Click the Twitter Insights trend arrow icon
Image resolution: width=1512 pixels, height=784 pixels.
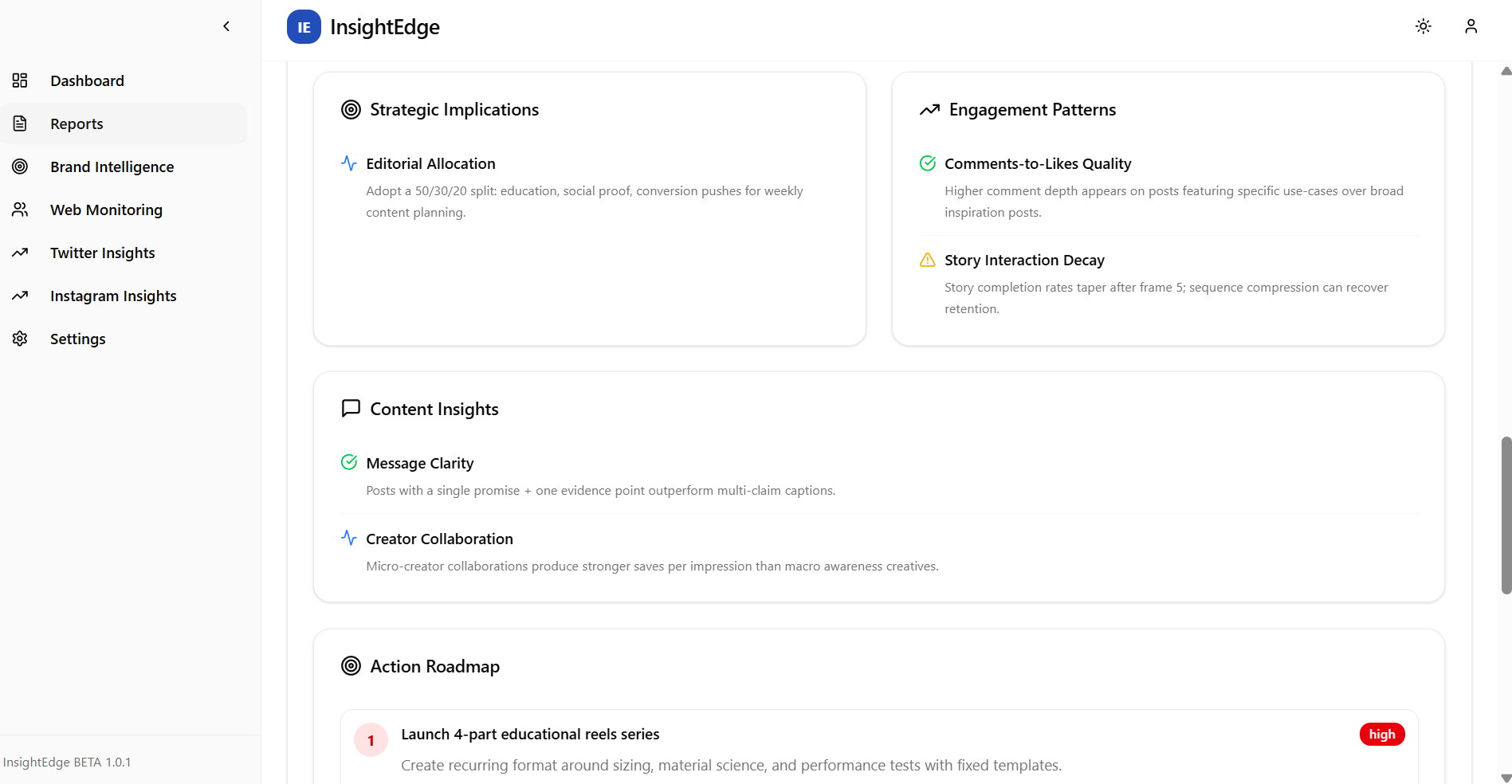pyautogui.click(x=20, y=252)
